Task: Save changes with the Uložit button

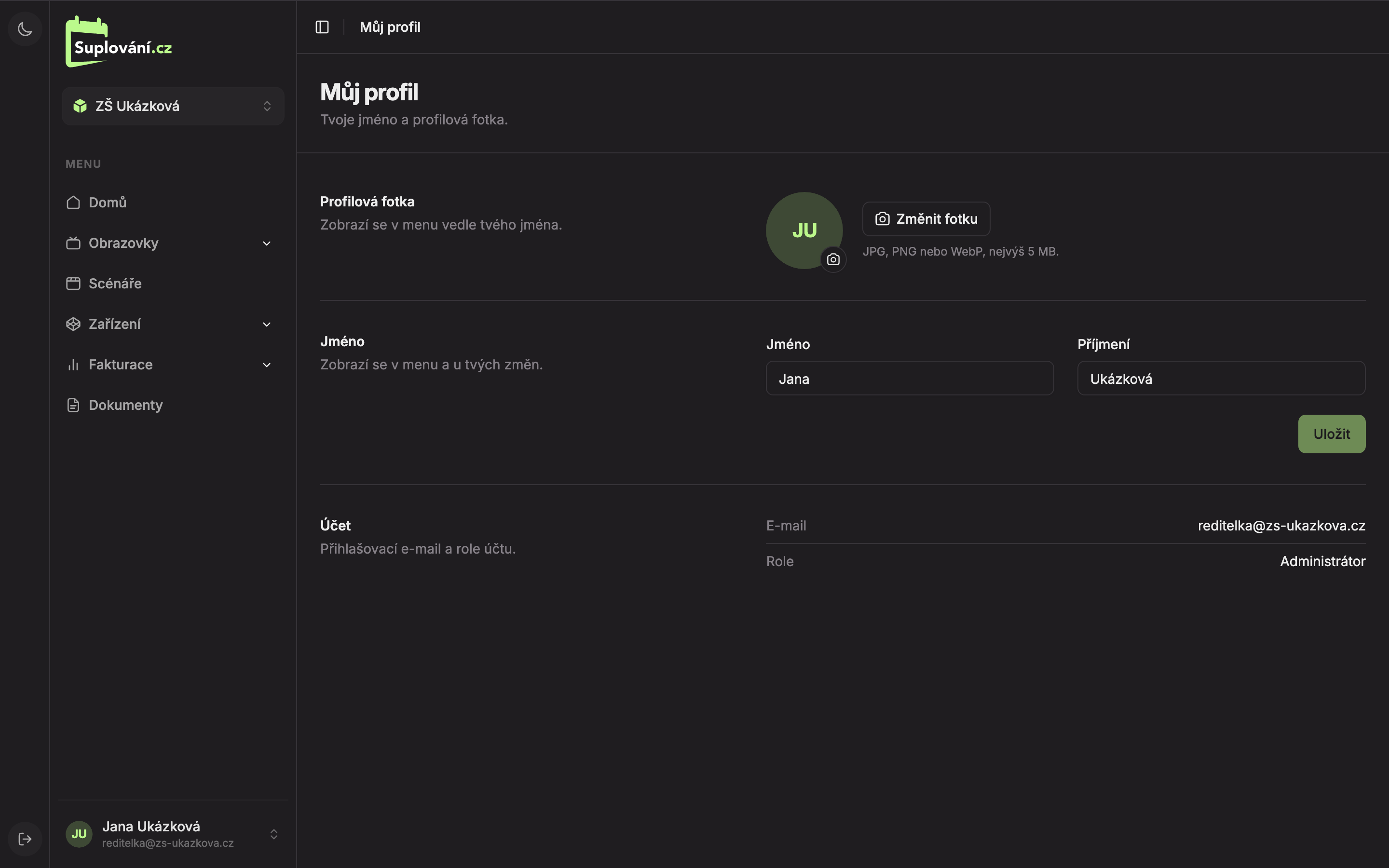Action: 1332,434
